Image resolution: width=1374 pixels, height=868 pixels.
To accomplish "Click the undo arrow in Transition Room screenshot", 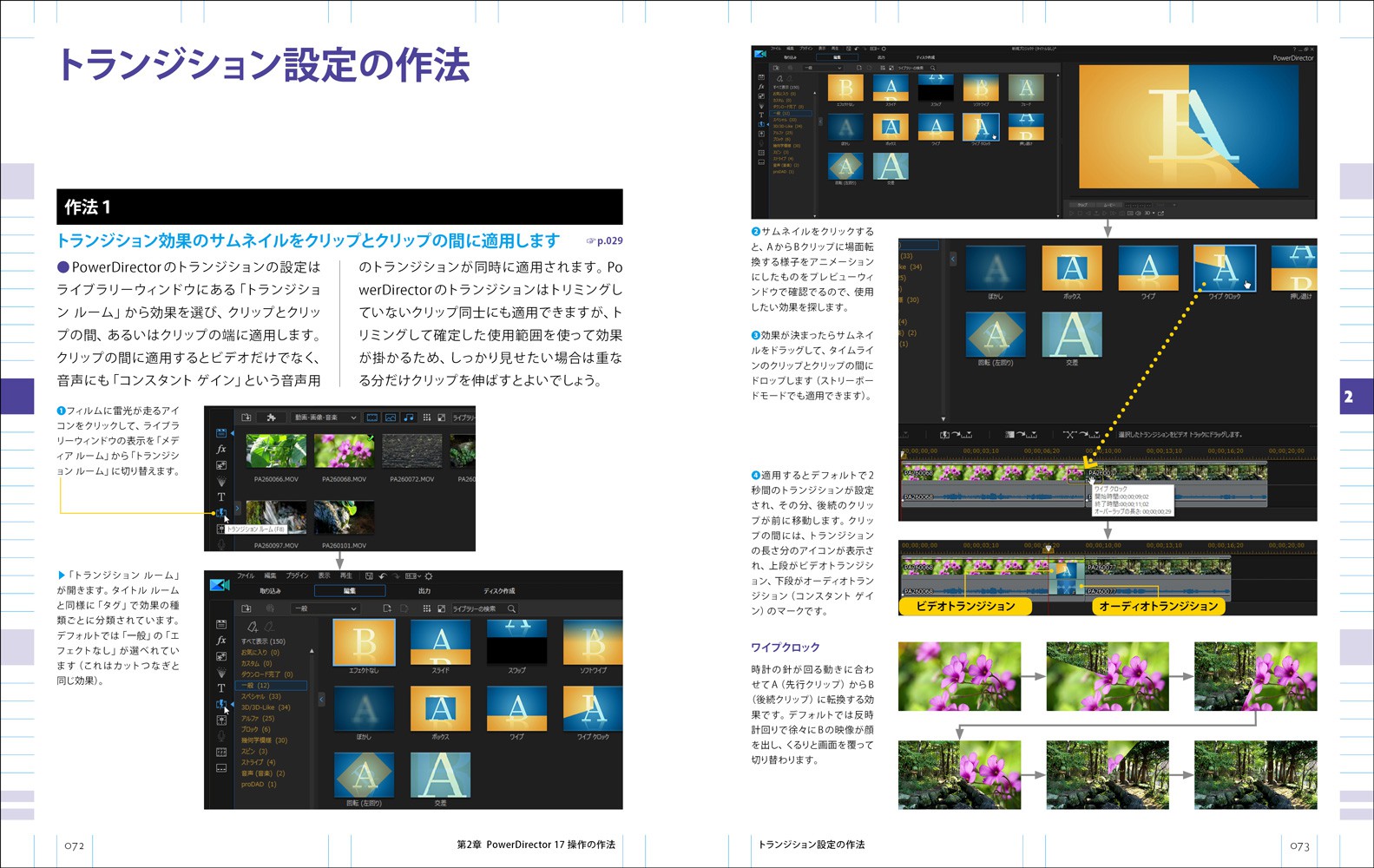I will click(x=383, y=576).
